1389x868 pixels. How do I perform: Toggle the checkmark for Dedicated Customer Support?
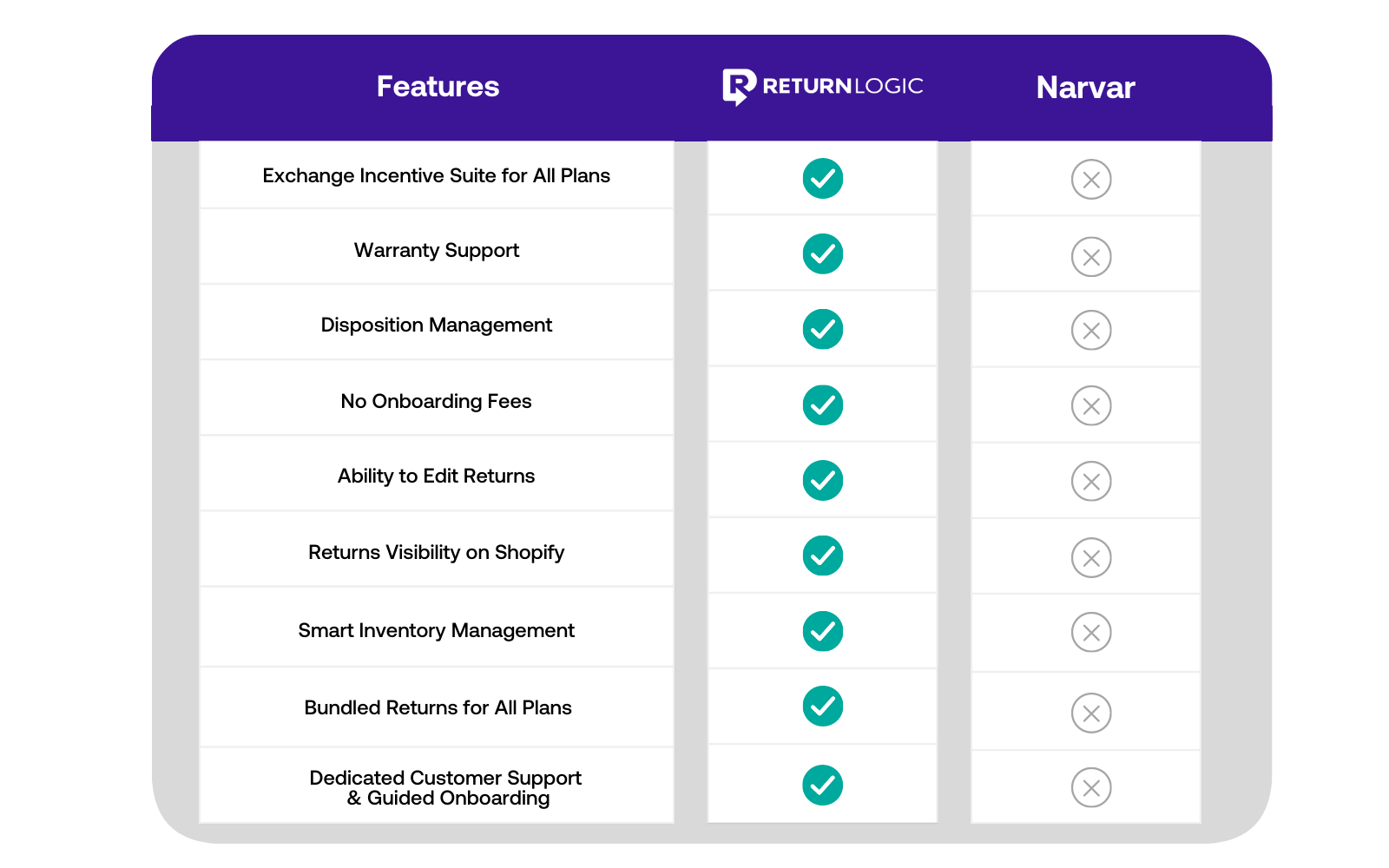click(822, 785)
